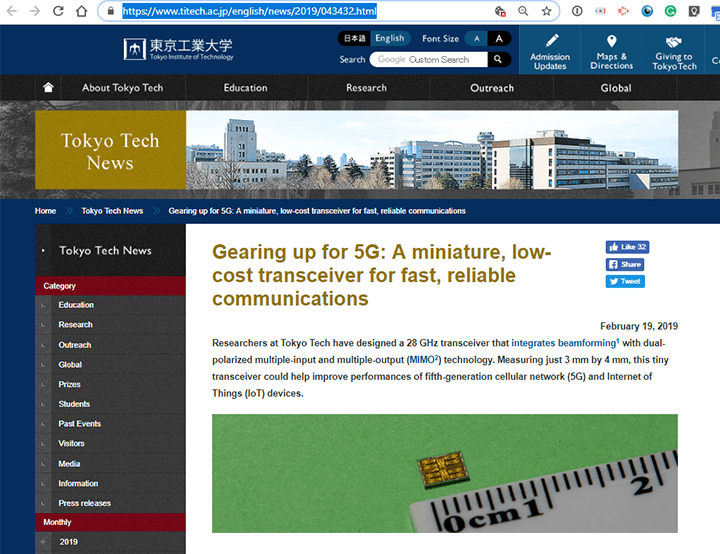Click the Tokyo Tech News gold banner

[111, 150]
